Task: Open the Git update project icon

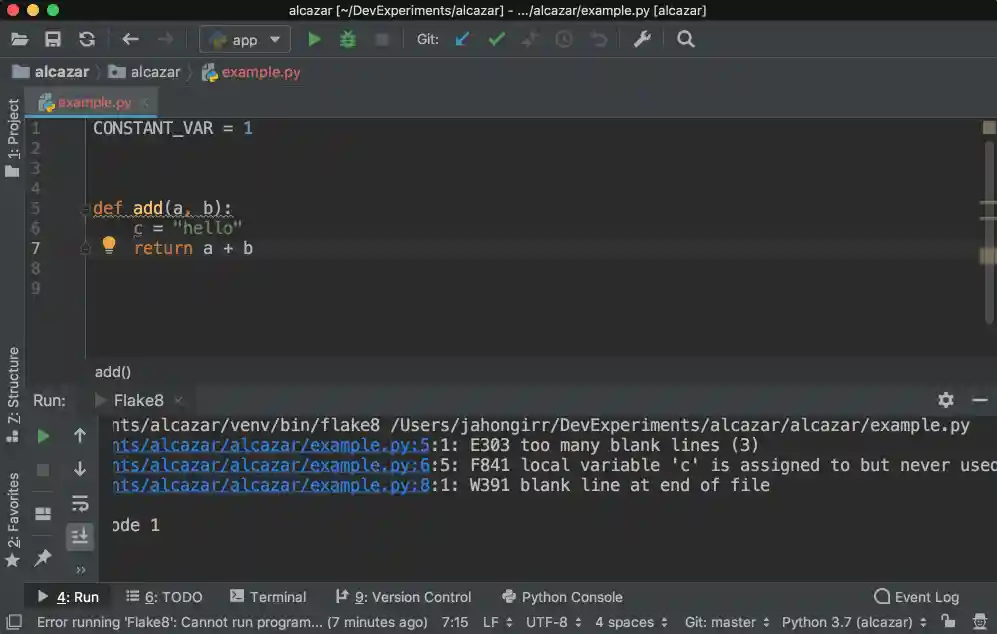Action: point(461,39)
